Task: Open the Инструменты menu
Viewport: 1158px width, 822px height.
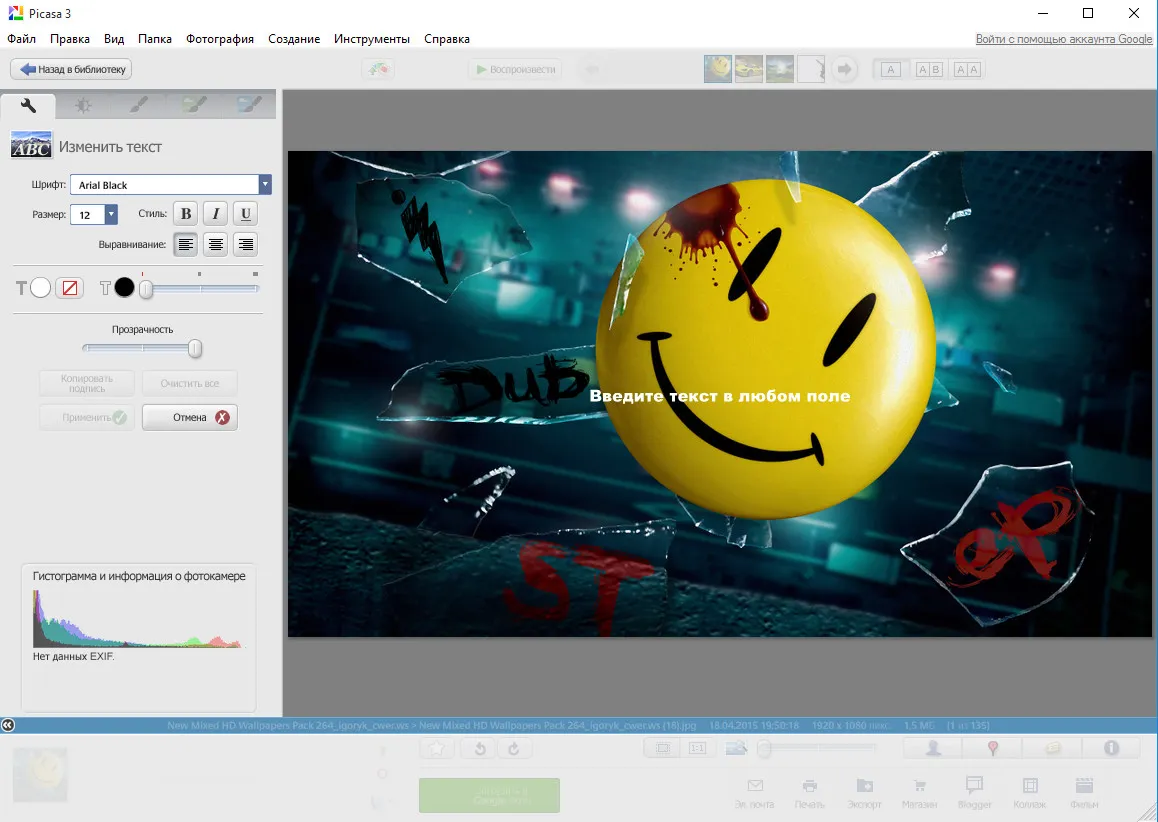Action: point(371,39)
